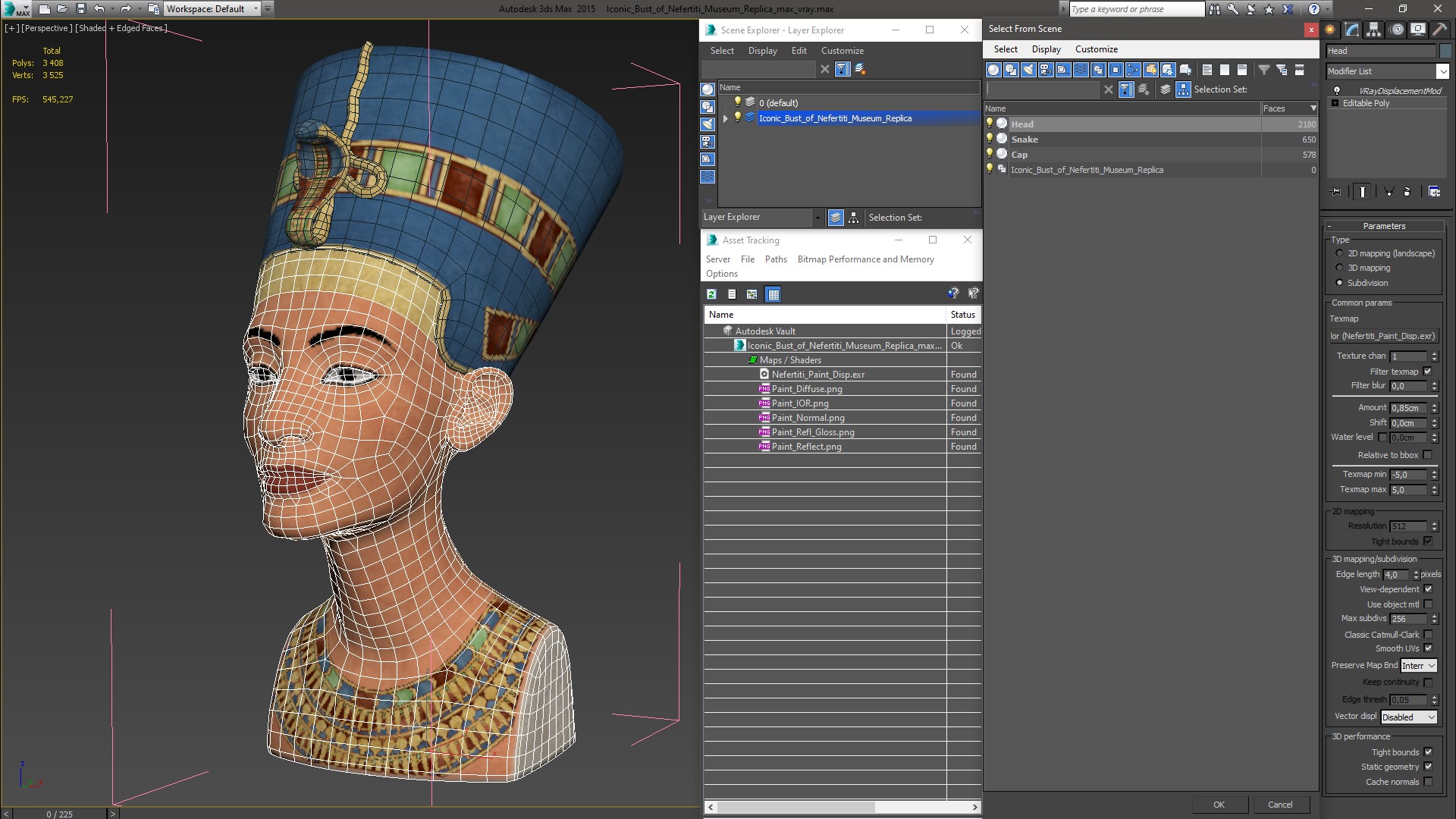Toggle Display Lights filter in Scene Explorer sidebar
Screen dimensions: 1456x819
point(708,124)
